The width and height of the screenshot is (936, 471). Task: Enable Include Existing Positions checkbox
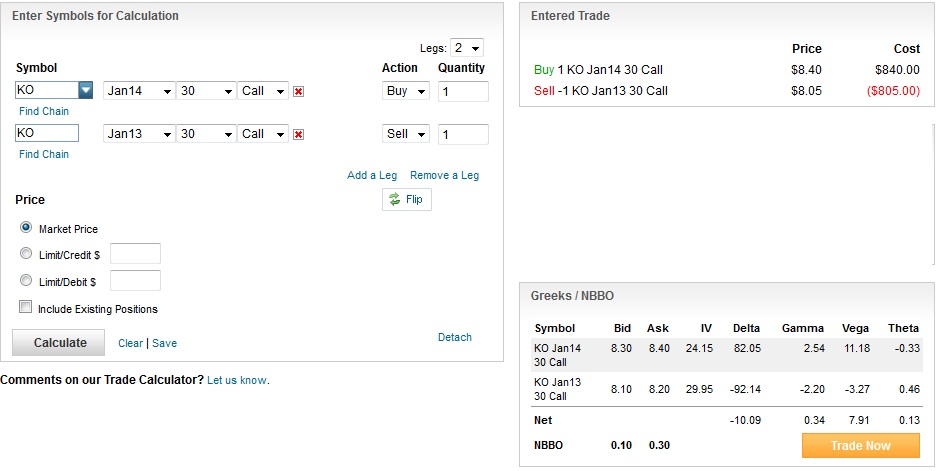click(26, 308)
